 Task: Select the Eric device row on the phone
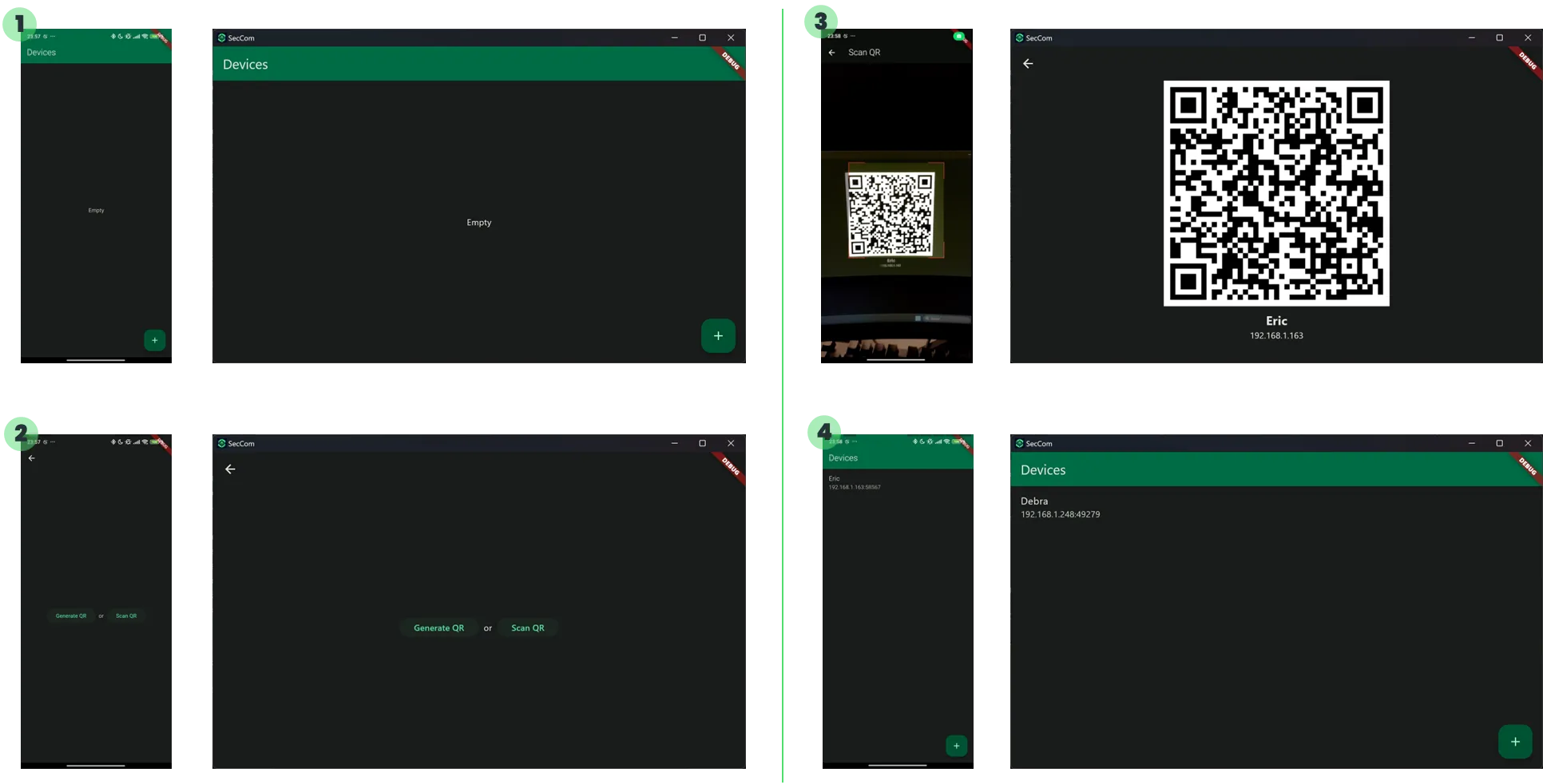tap(898, 482)
